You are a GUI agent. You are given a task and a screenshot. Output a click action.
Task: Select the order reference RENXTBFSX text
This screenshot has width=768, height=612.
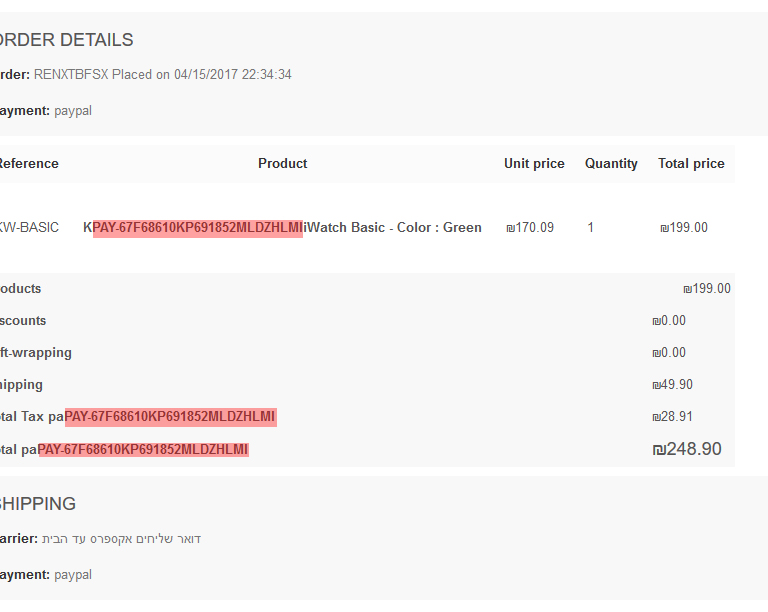[71, 74]
